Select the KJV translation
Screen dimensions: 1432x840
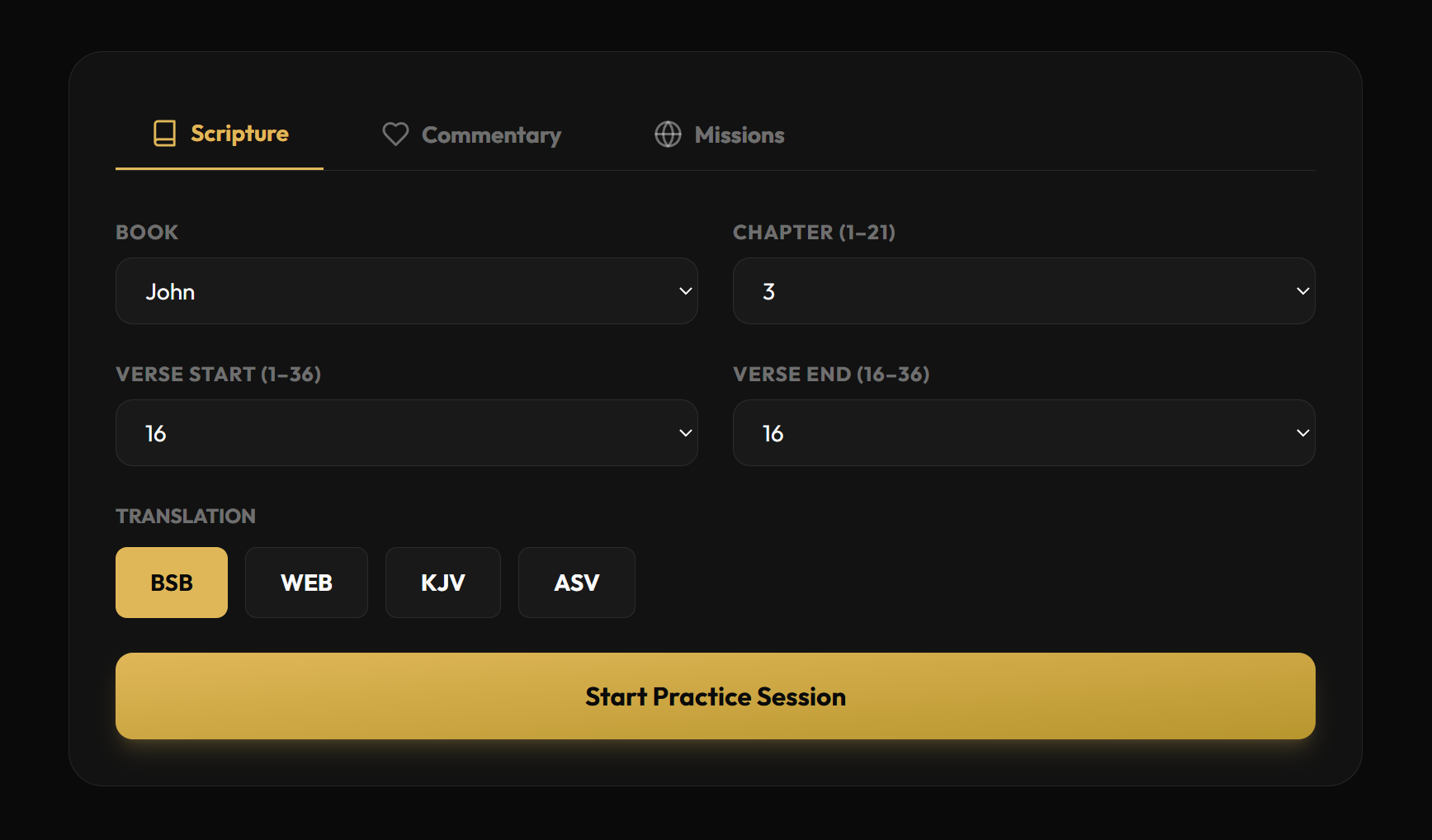[x=443, y=583]
